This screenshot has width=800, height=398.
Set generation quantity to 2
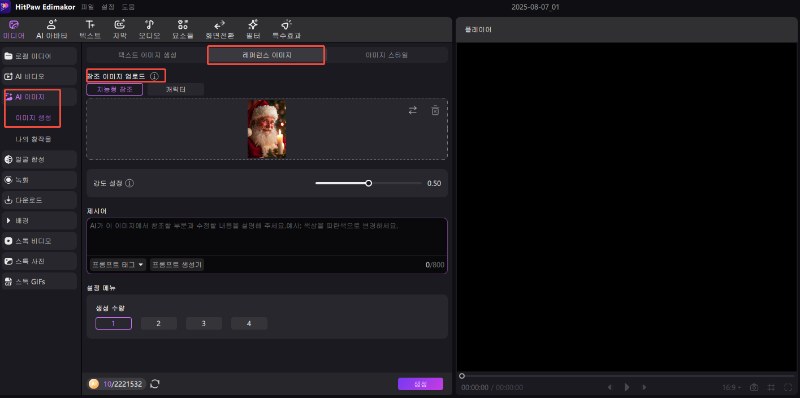click(x=159, y=324)
